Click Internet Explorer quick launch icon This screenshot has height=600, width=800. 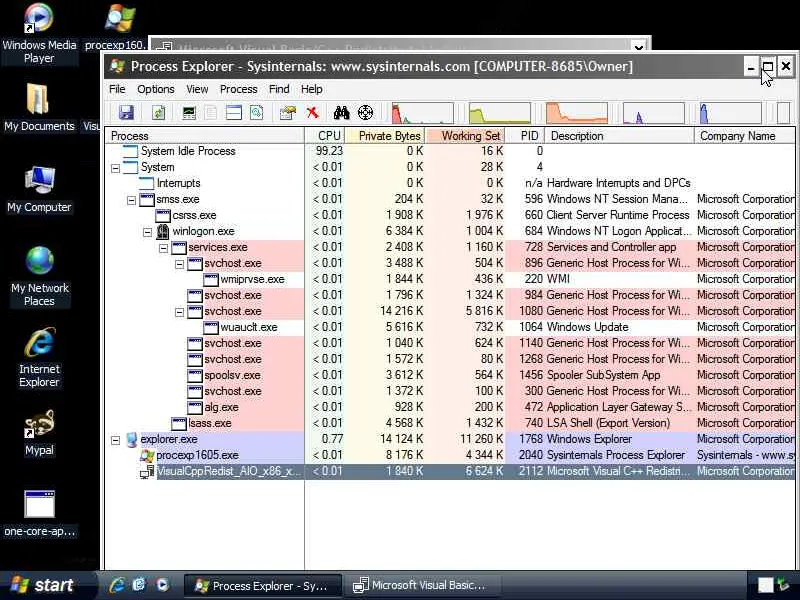point(117,585)
